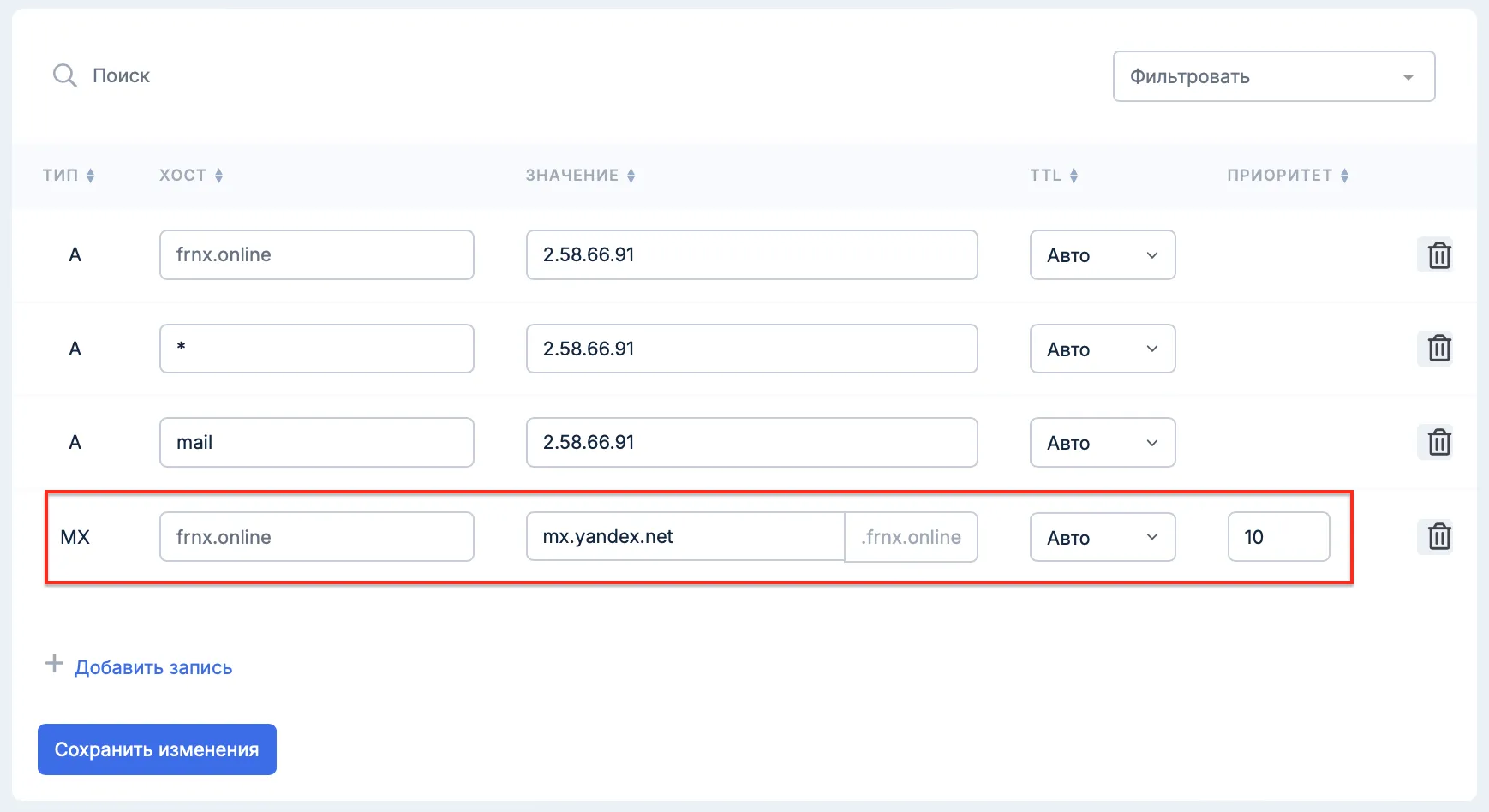Click the search magnifier icon

click(x=64, y=75)
